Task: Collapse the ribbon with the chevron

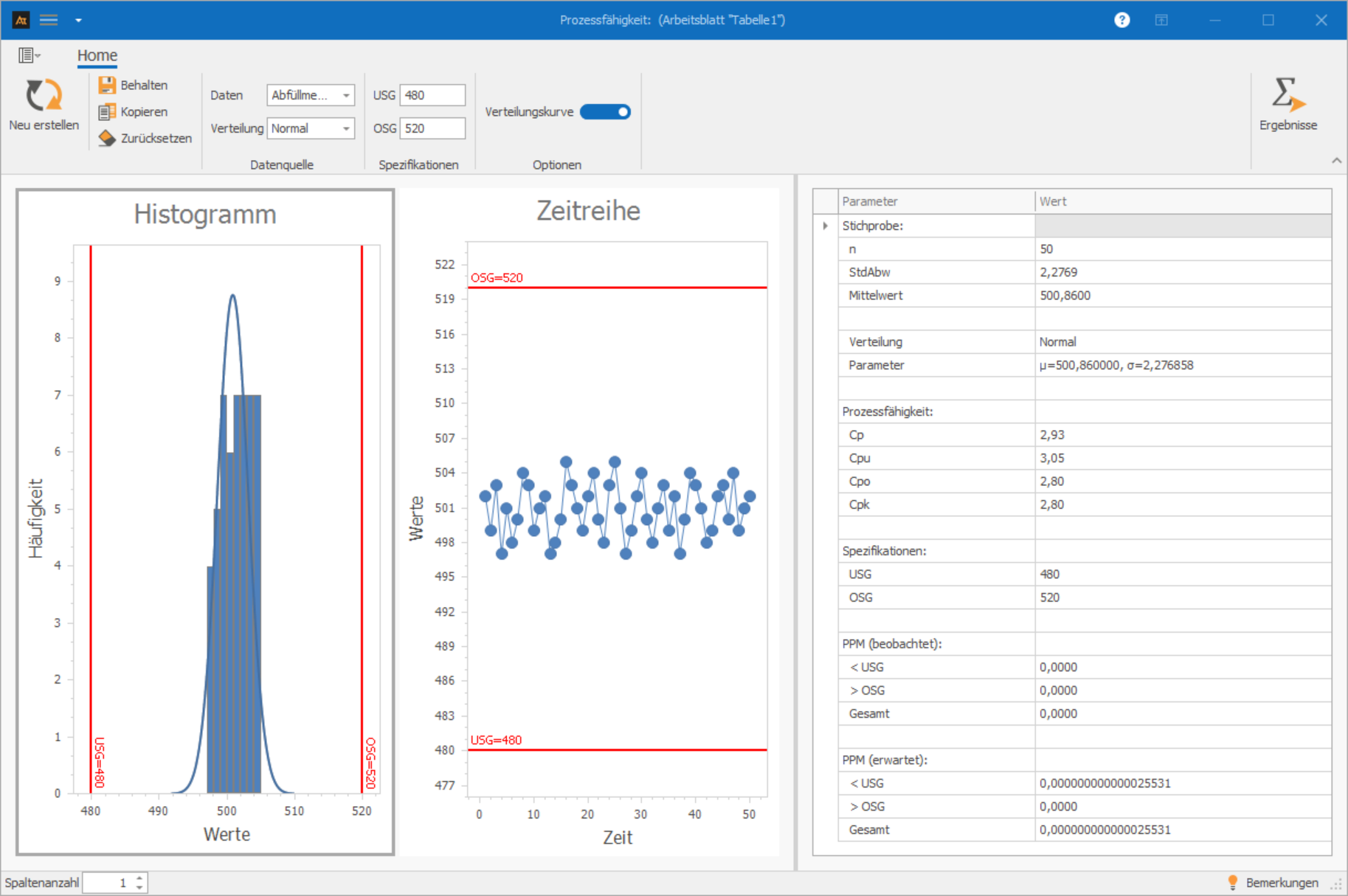Action: click(x=1336, y=161)
